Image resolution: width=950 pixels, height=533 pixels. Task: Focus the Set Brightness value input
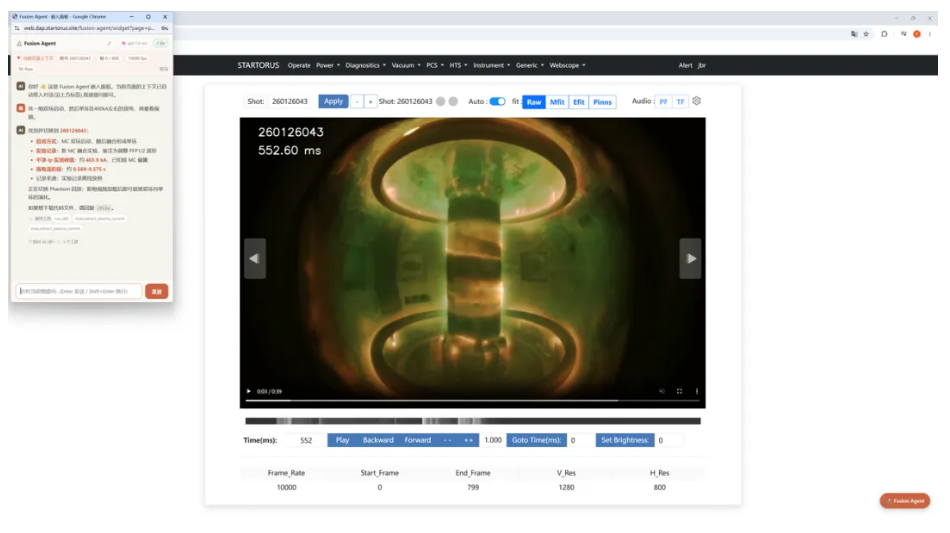pyautogui.click(x=669, y=440)
